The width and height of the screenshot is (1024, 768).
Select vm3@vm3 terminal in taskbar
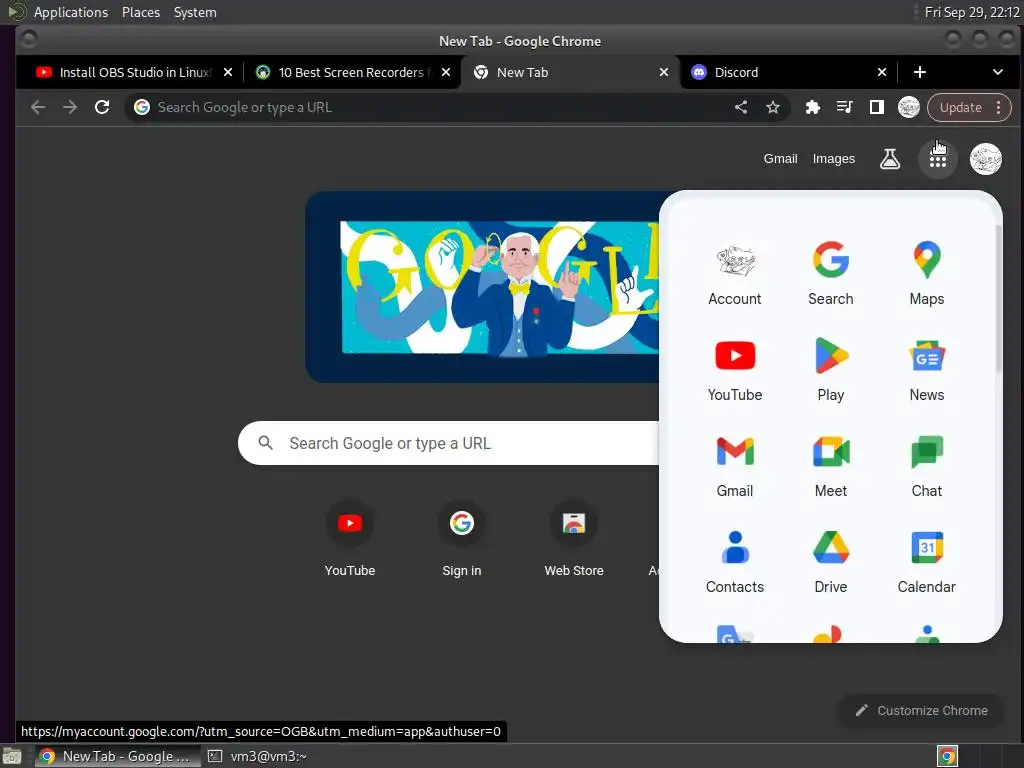(257, 756)
